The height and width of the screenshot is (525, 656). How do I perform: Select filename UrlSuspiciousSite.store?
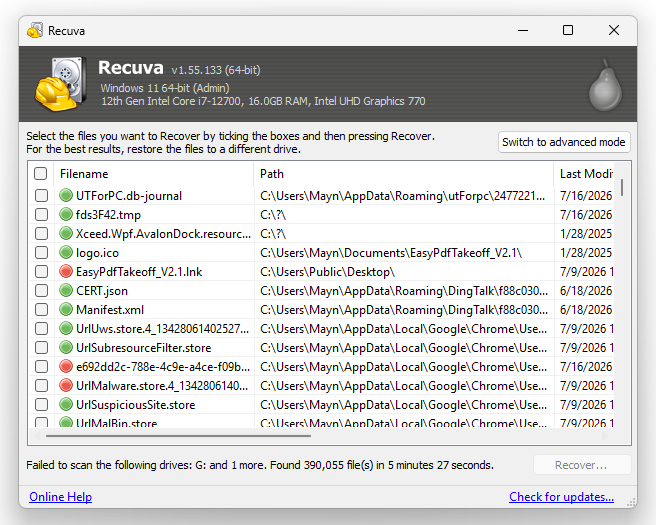(136, 405)
